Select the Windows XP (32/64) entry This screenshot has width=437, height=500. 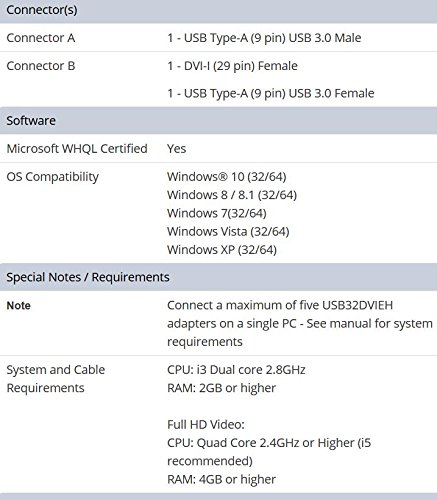pos(222,250)
